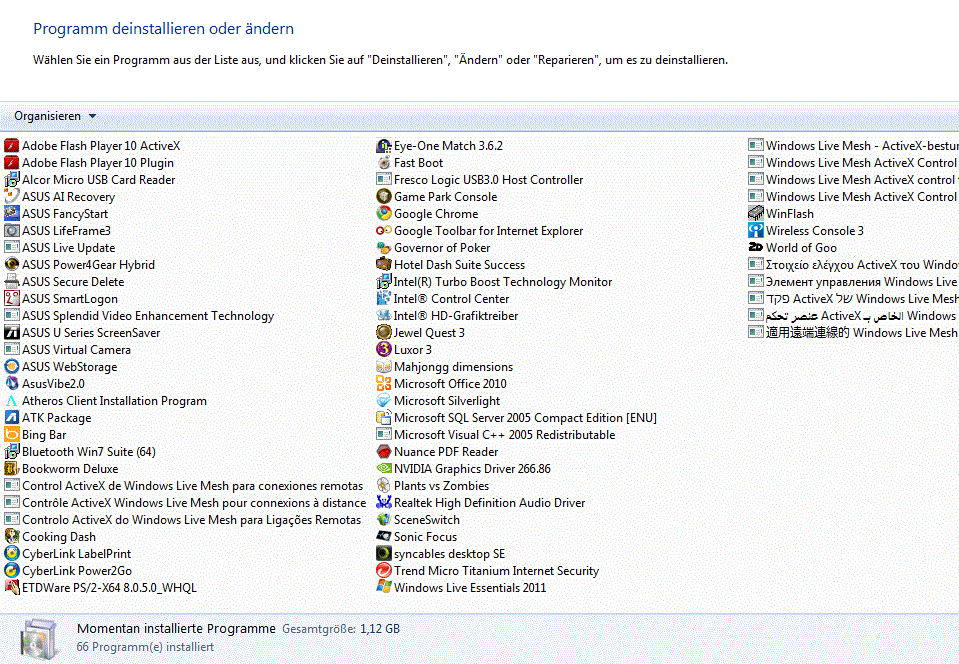Select ASUS Secure Delete entry
Image resolution: width=959 pixels, height=664 pixels.
pos(64,282)
